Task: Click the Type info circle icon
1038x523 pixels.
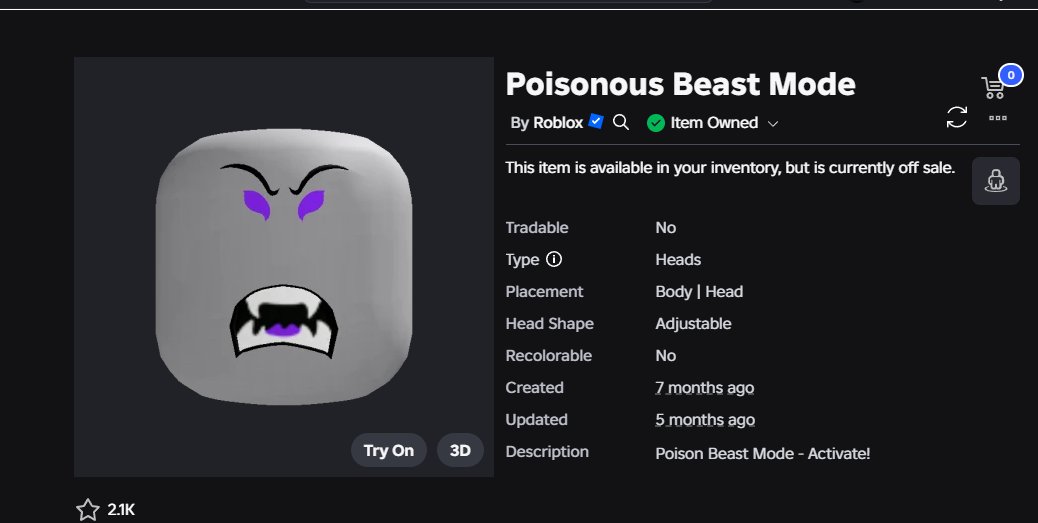Action: click(x=554, y=259)
